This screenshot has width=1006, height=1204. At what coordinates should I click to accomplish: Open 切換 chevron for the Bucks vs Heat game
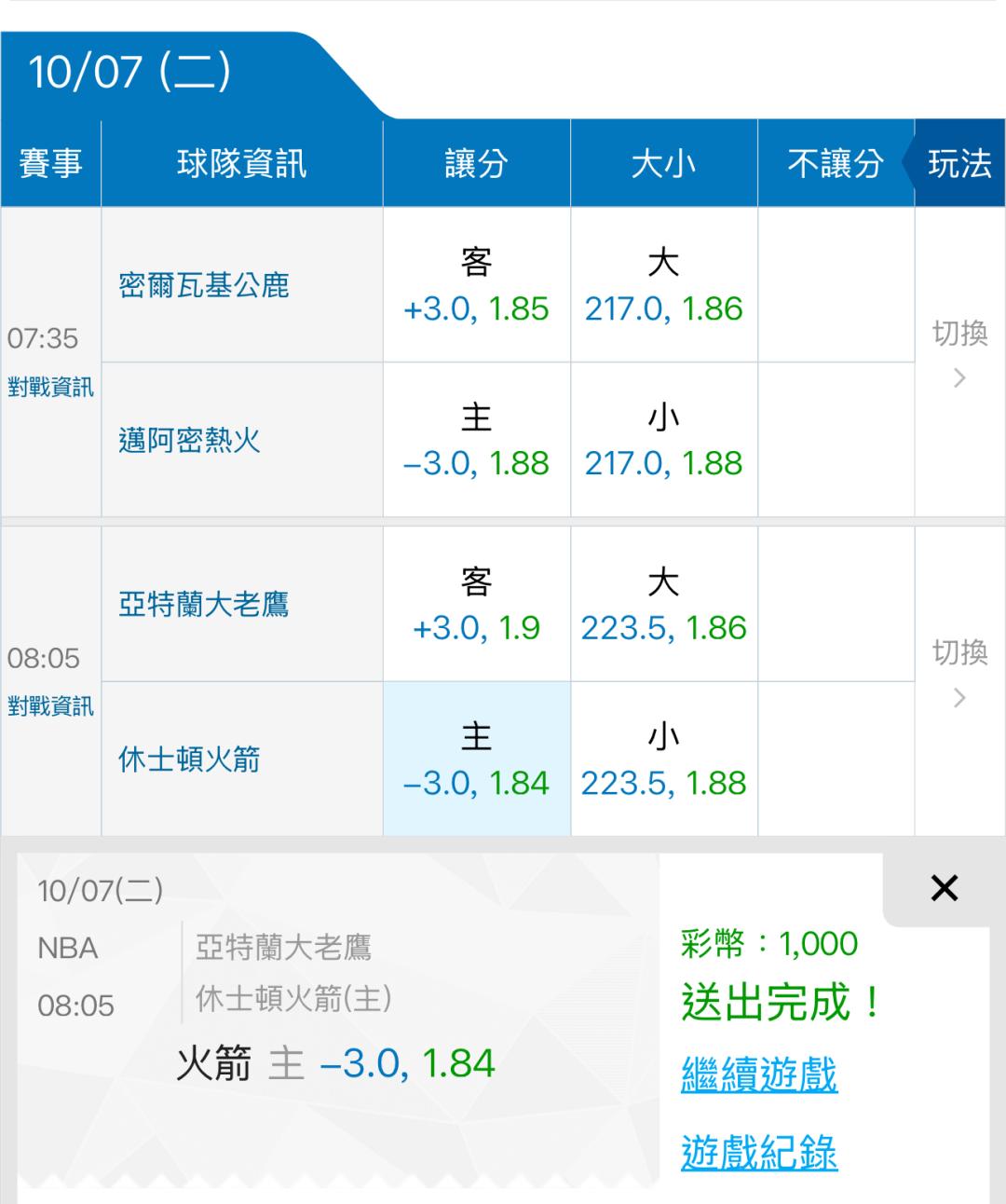coord(959,377)
